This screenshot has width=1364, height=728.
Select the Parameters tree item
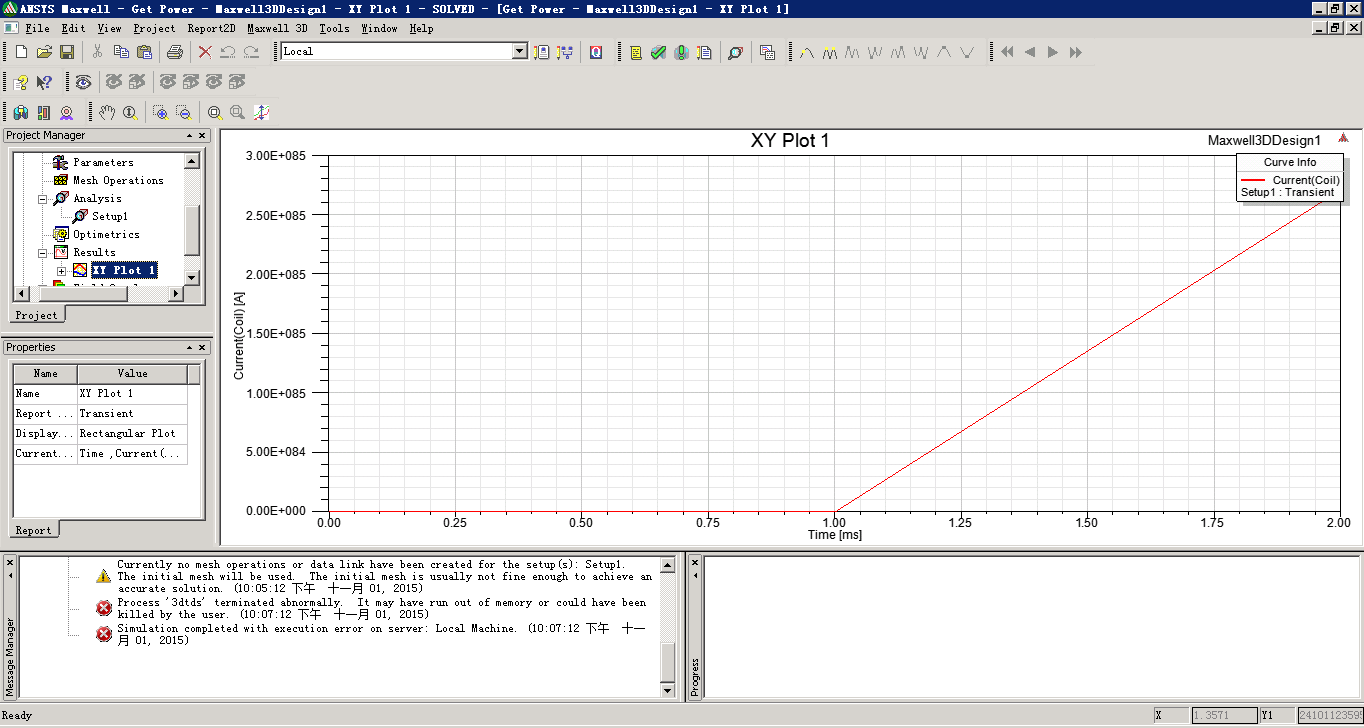coord(103,162)
